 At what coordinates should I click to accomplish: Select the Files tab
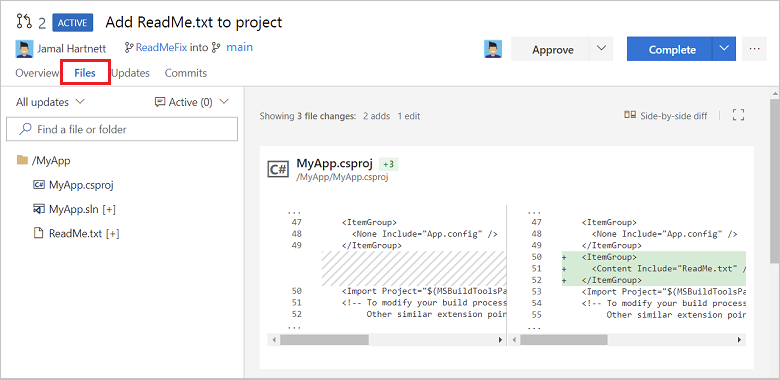pos(85,73)
